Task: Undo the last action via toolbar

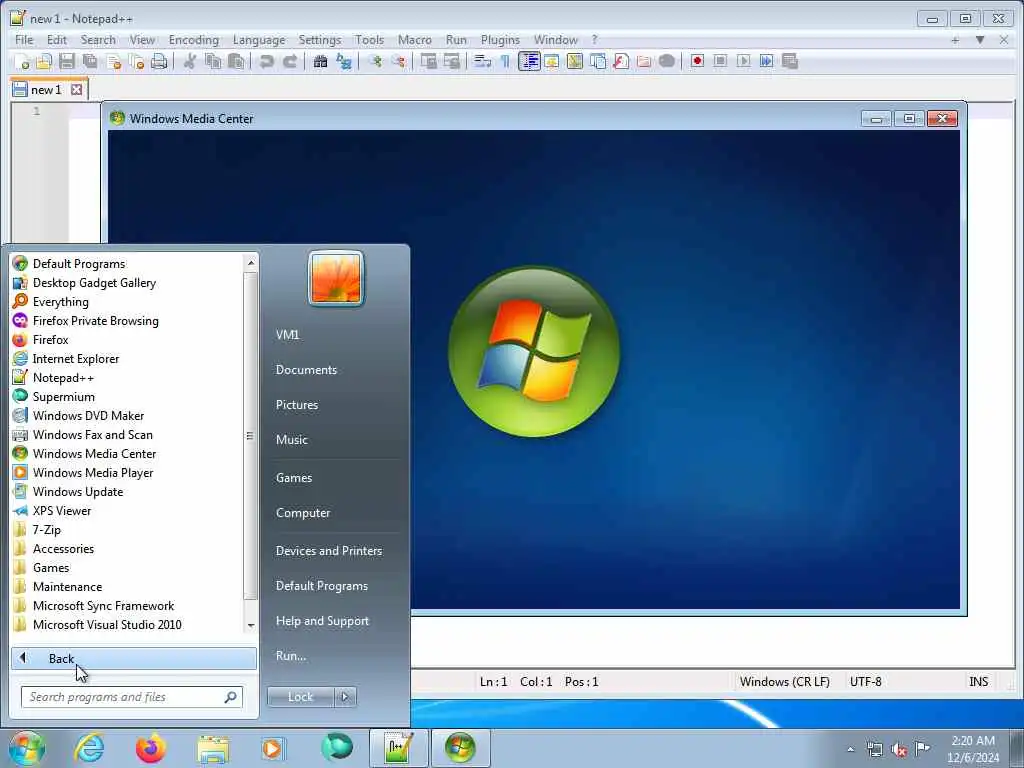Action: [x=266, y=61]
